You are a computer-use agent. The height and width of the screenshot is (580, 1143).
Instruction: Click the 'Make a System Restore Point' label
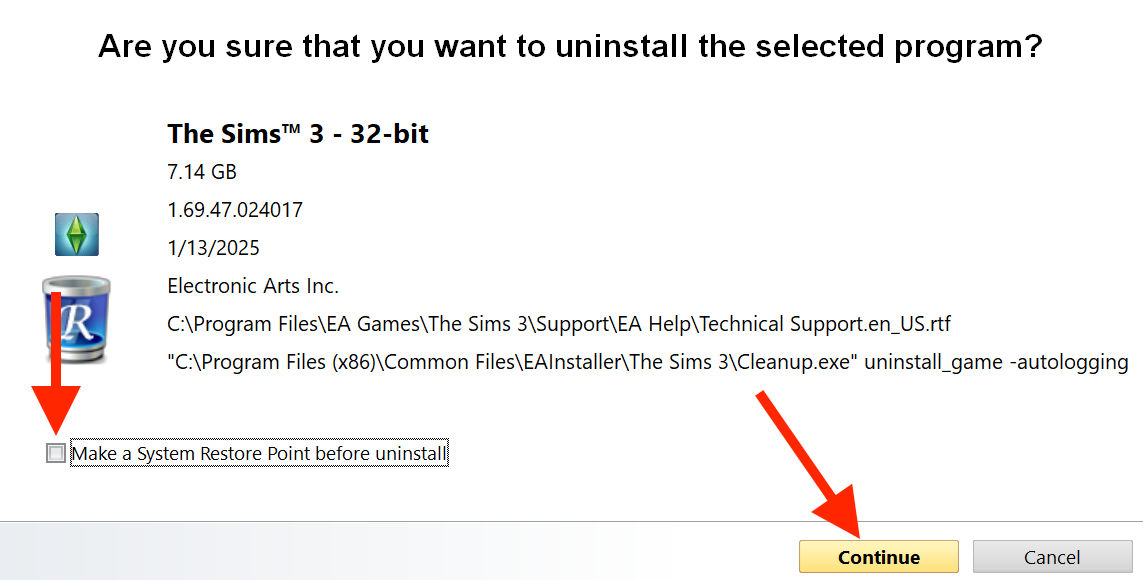259,454
